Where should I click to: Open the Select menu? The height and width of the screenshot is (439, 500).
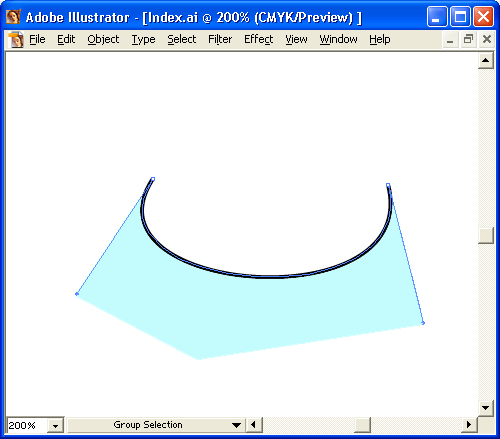click(182, 39)
